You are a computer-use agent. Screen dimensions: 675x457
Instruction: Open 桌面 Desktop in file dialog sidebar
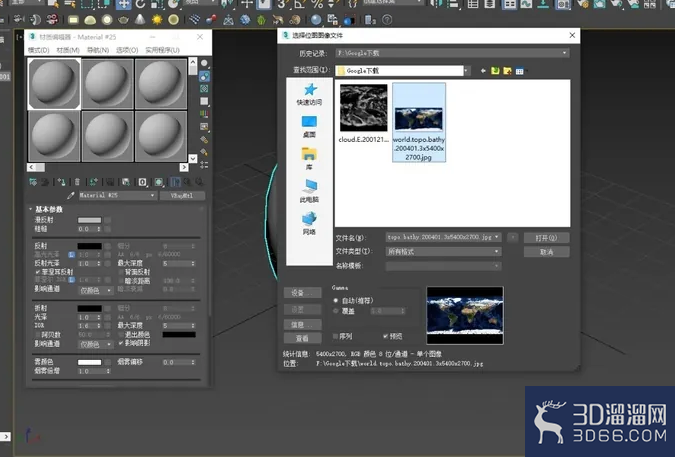309,127
